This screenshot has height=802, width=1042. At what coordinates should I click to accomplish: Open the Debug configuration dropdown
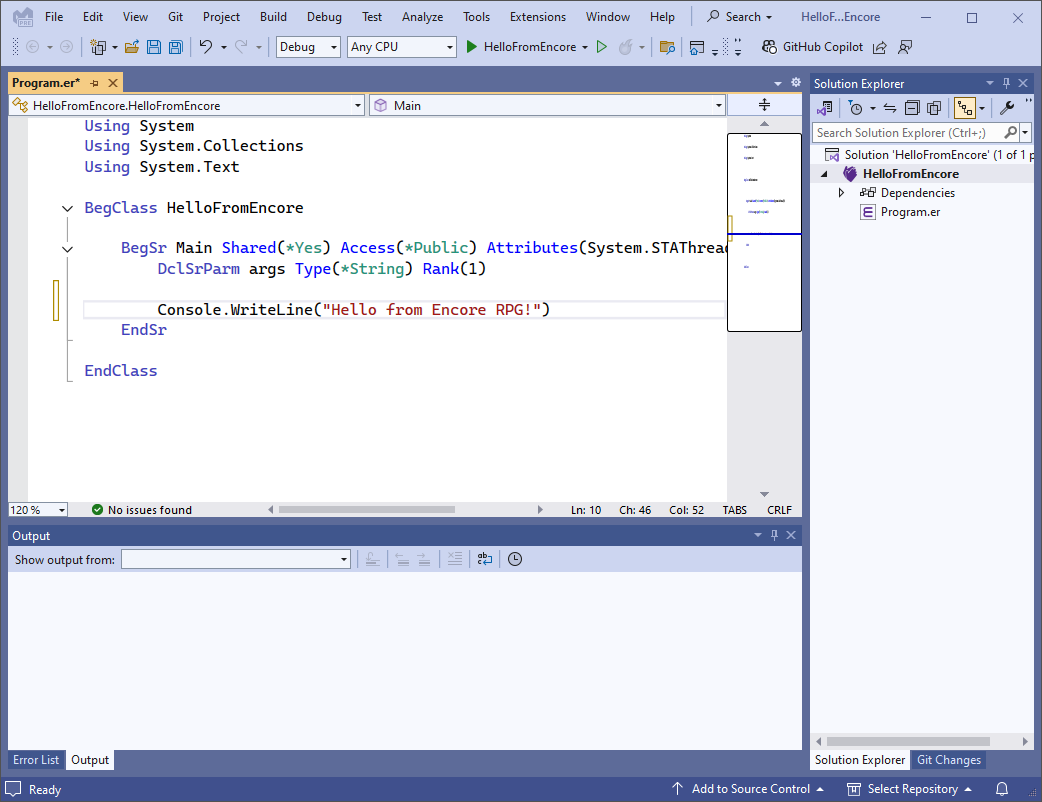pos(308,47)
